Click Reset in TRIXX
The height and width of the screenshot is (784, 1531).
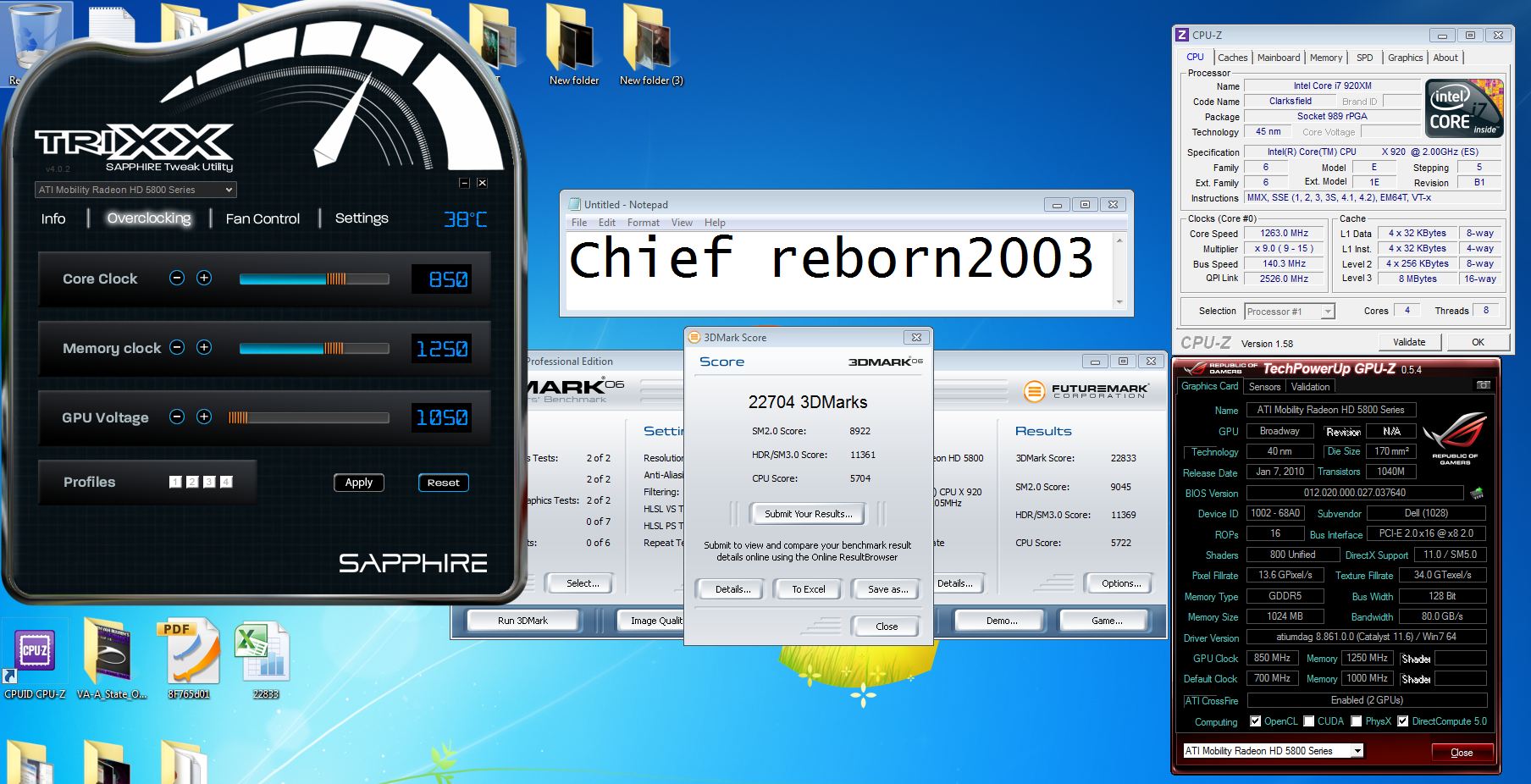tap(443, 483)
